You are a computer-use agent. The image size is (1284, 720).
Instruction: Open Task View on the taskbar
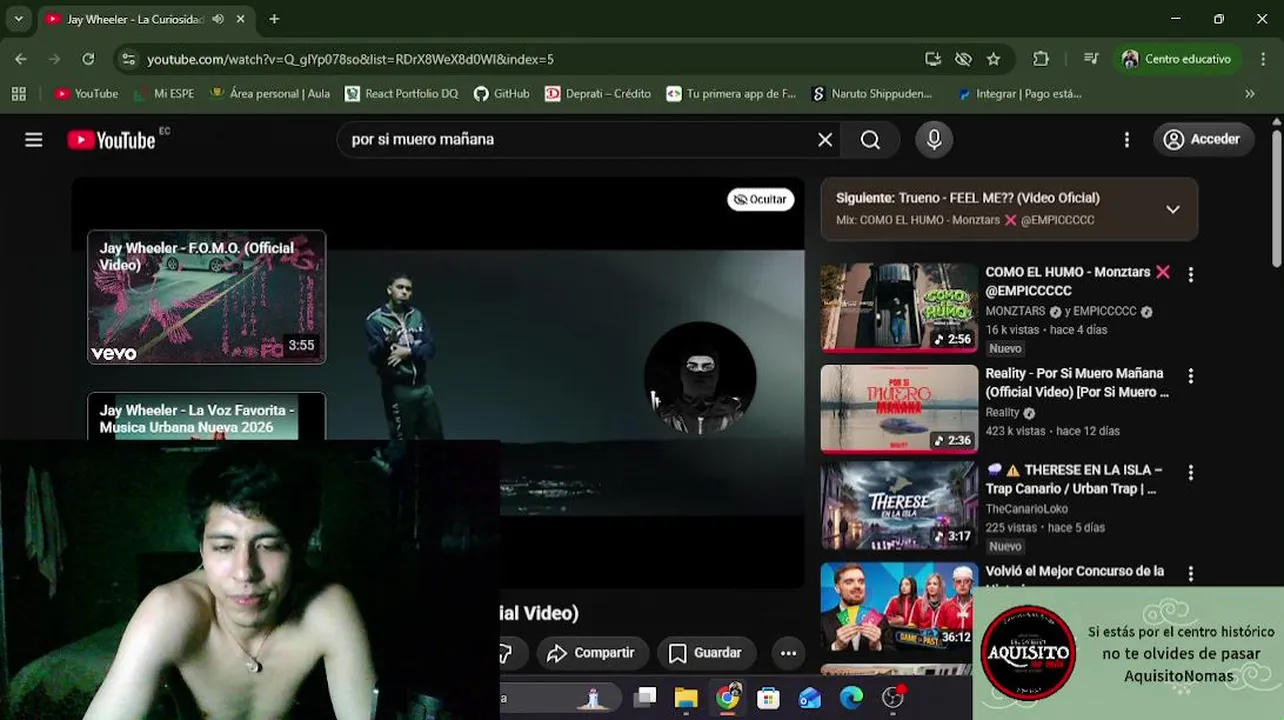click(645, 697)
